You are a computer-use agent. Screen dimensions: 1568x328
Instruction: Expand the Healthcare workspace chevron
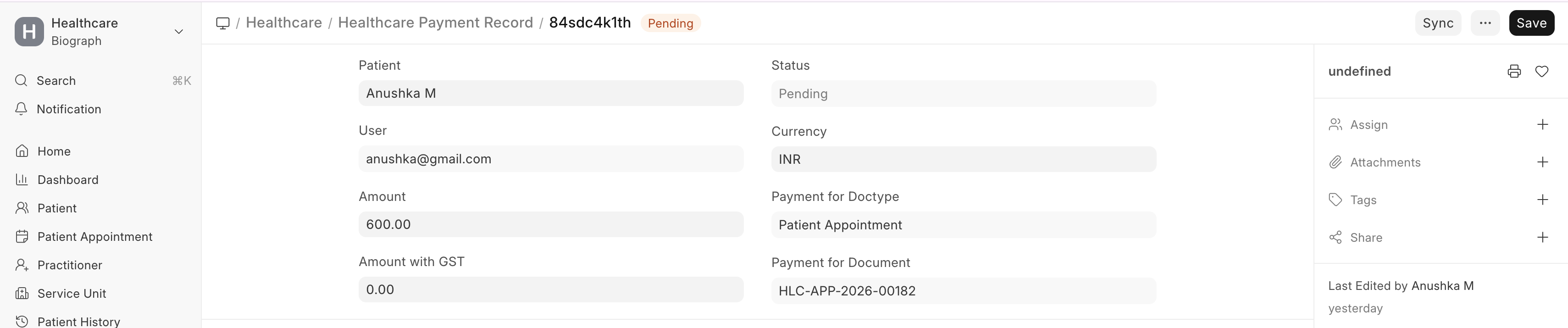178,31
